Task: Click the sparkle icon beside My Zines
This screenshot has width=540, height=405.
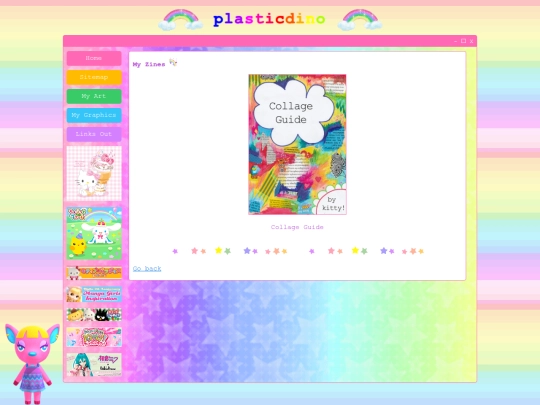Action: click(173, 63)
